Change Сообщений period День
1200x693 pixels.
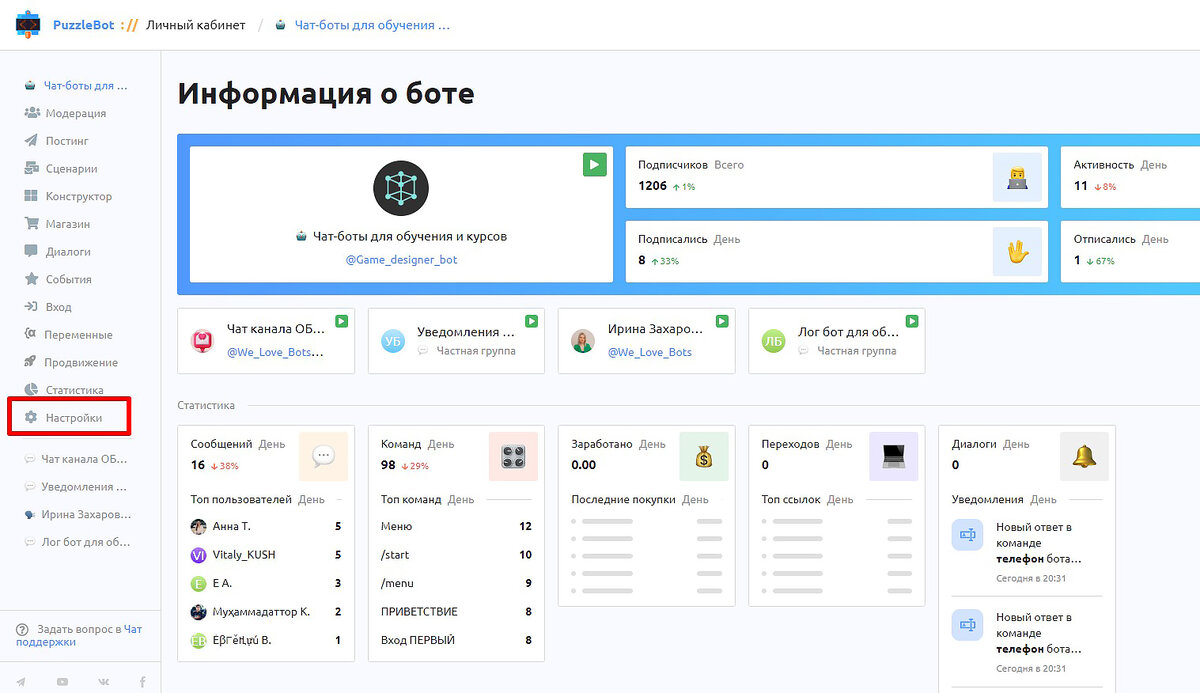[x=272, y=444]
